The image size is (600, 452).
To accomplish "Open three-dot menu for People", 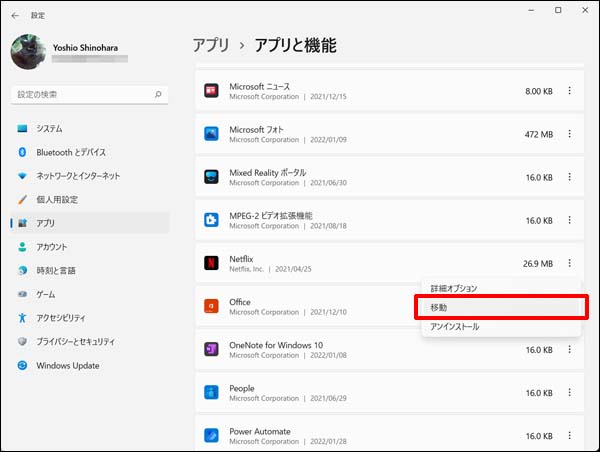I will tap(569, 393).
